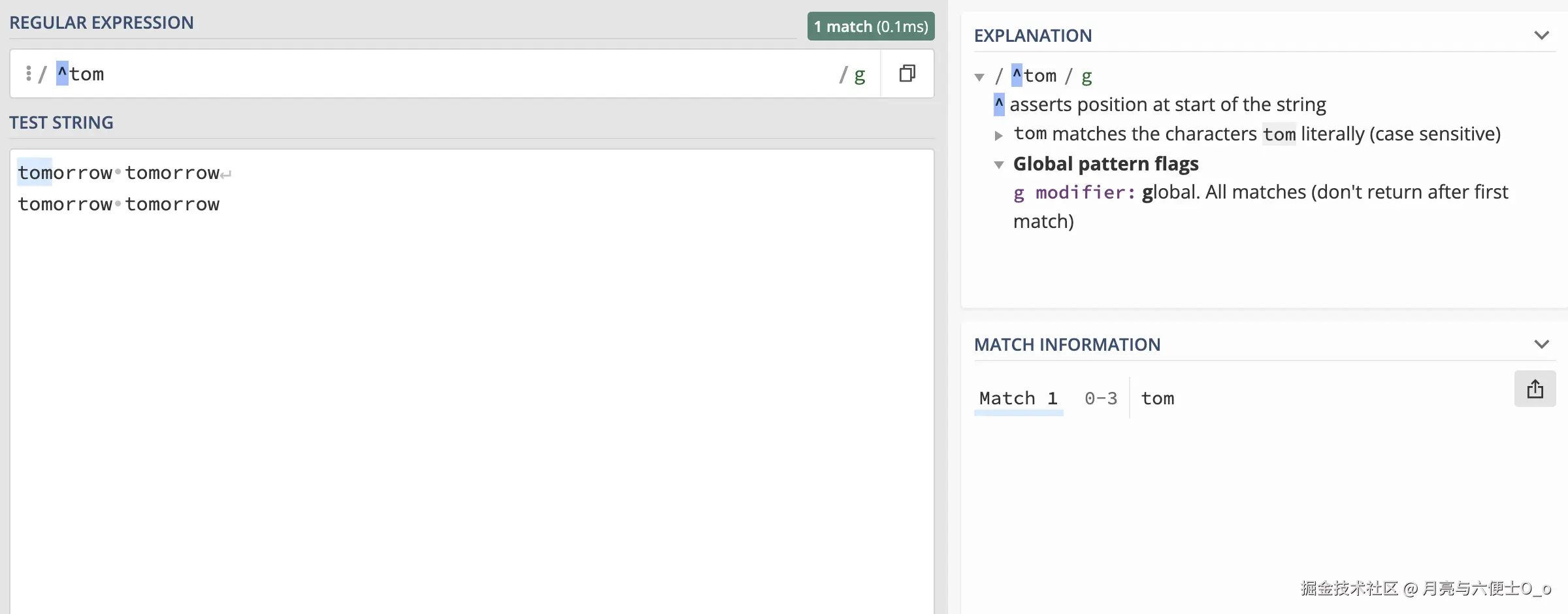Click the caret anchor explanation line
This screenshot has height=614, width=1568.
(x=1167, y=105)
